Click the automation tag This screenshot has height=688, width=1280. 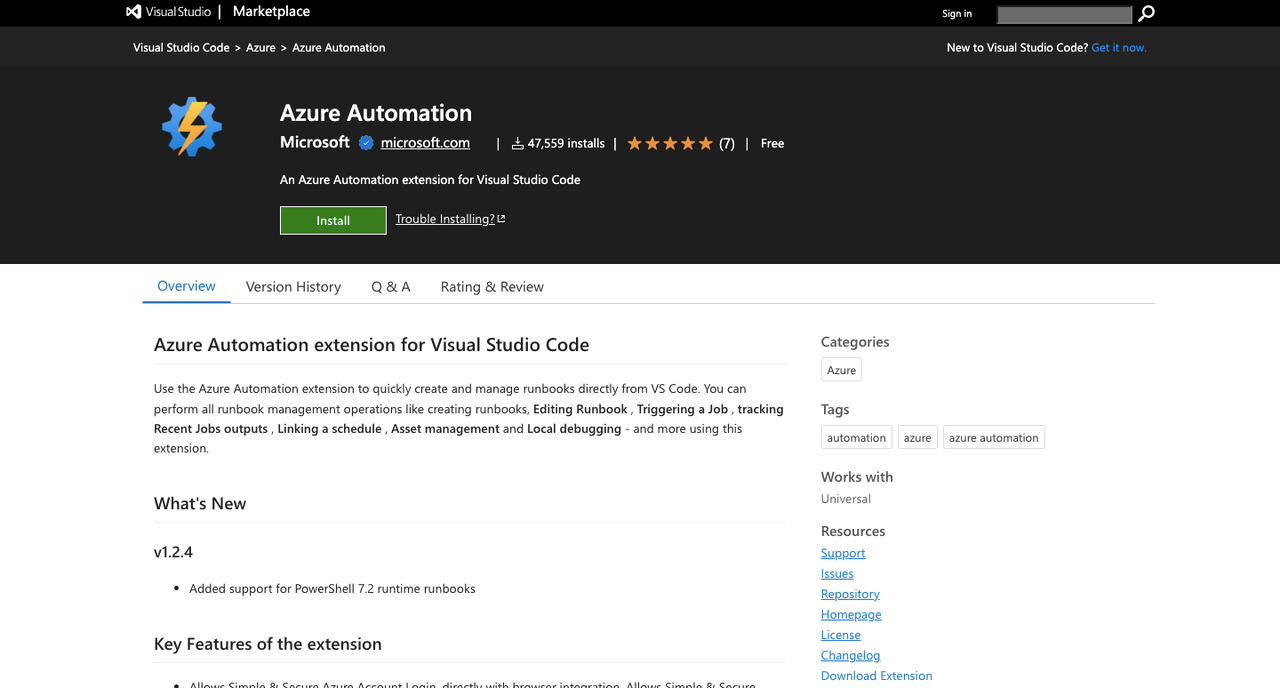click(856, 437)
